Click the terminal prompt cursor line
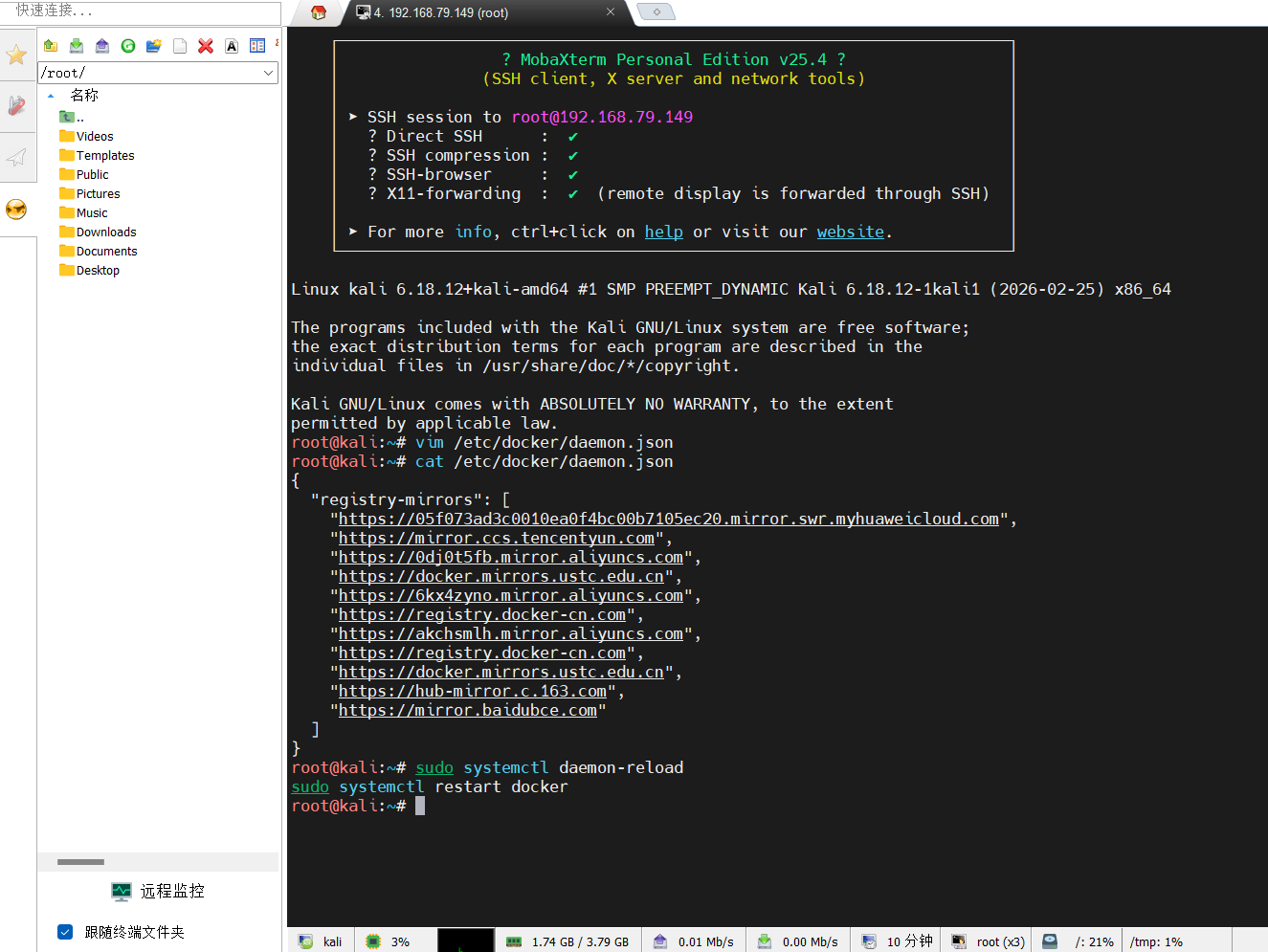Image resolution: width=1268 pixels, height=952 pixels. pyautogui.click(x=358, y=806)
